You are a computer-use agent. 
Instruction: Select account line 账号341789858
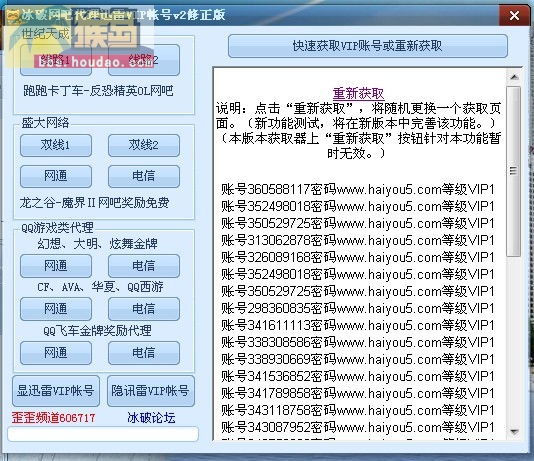[x=358, y=394]
